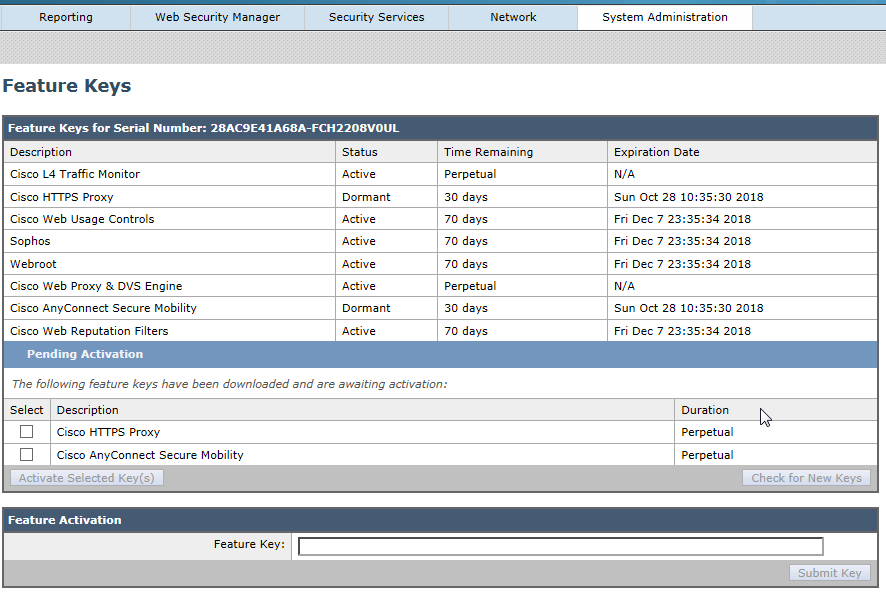Click the Dormant status for Cisco HTTPS Proxy
886x597 pixels.
pyautogui.click(x=366, y=197)
